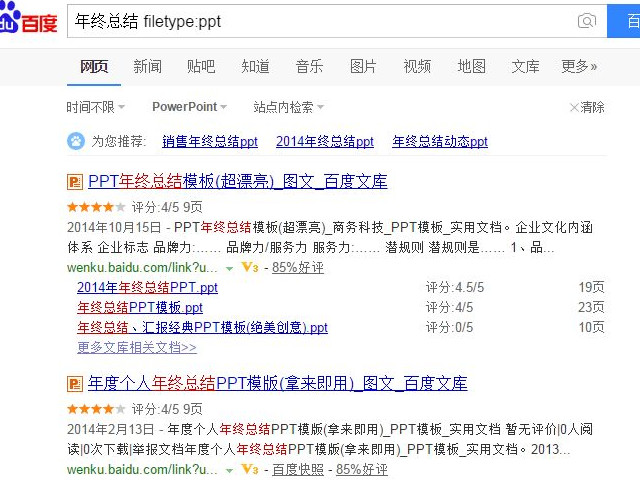This screenshot has height=480, width=640.
Task: Click V3 badge under first result
Action: [x=250, y=267]
